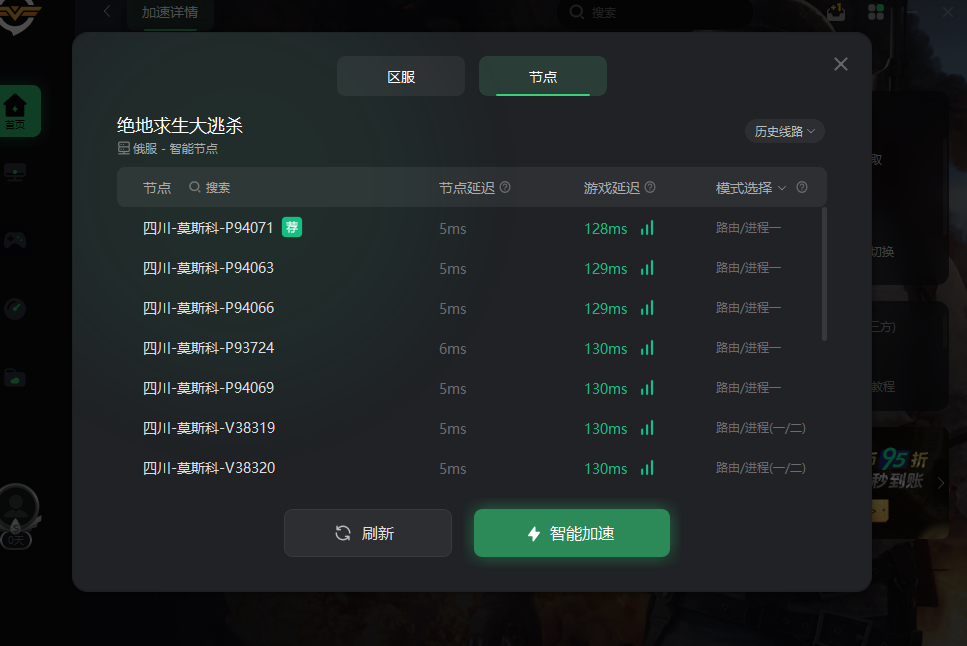Click signal bars icon for P94066
967x646 pixels.
pos(647,308)
